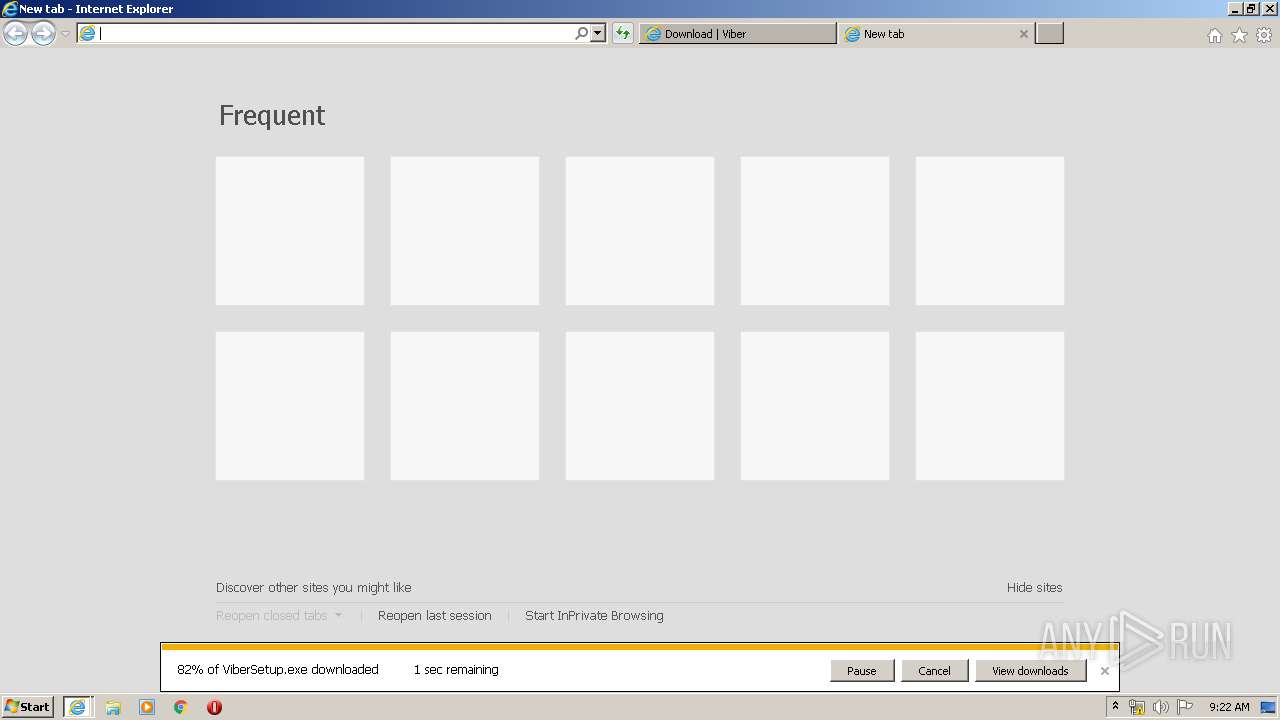Show hidden system tray icons arrow
Image resolution: width=1280 pixels, height=720 pixels.
(x=1115, y=707)
